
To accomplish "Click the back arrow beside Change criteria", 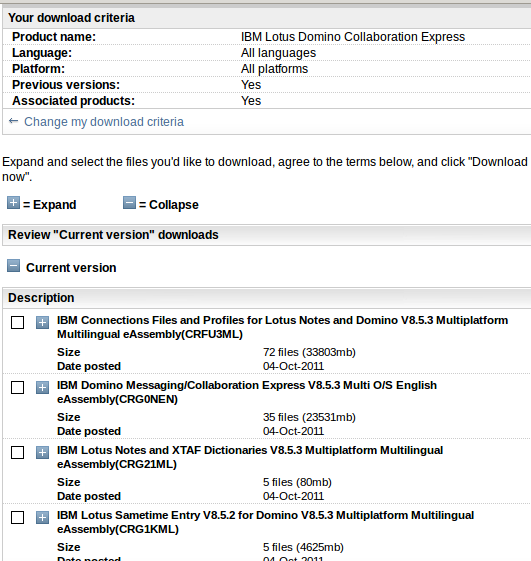I will (x=14, y=121).
